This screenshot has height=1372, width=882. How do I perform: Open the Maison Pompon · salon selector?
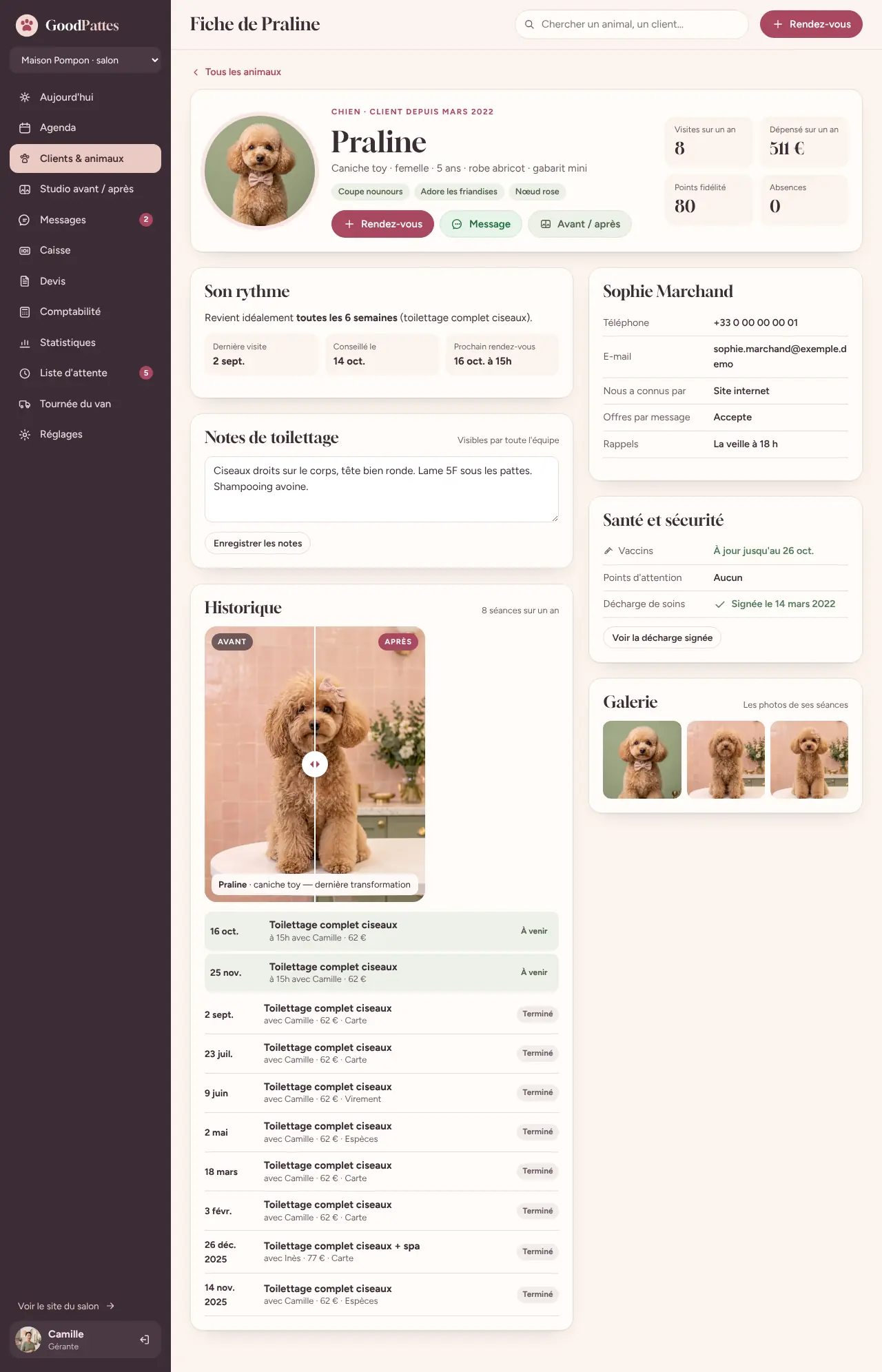click(x=85, y=60)
